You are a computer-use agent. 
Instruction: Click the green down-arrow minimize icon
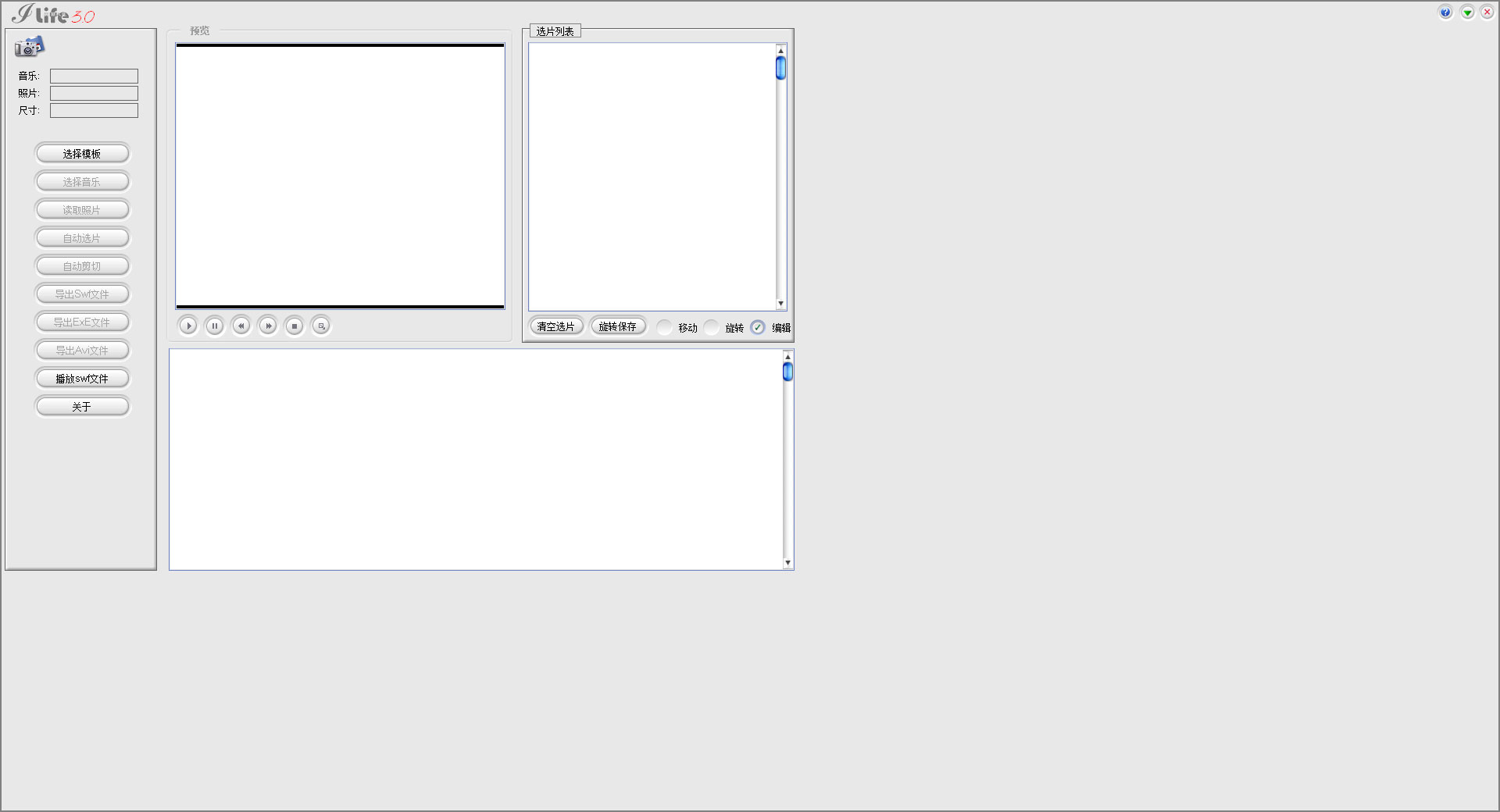[1467, 12]
